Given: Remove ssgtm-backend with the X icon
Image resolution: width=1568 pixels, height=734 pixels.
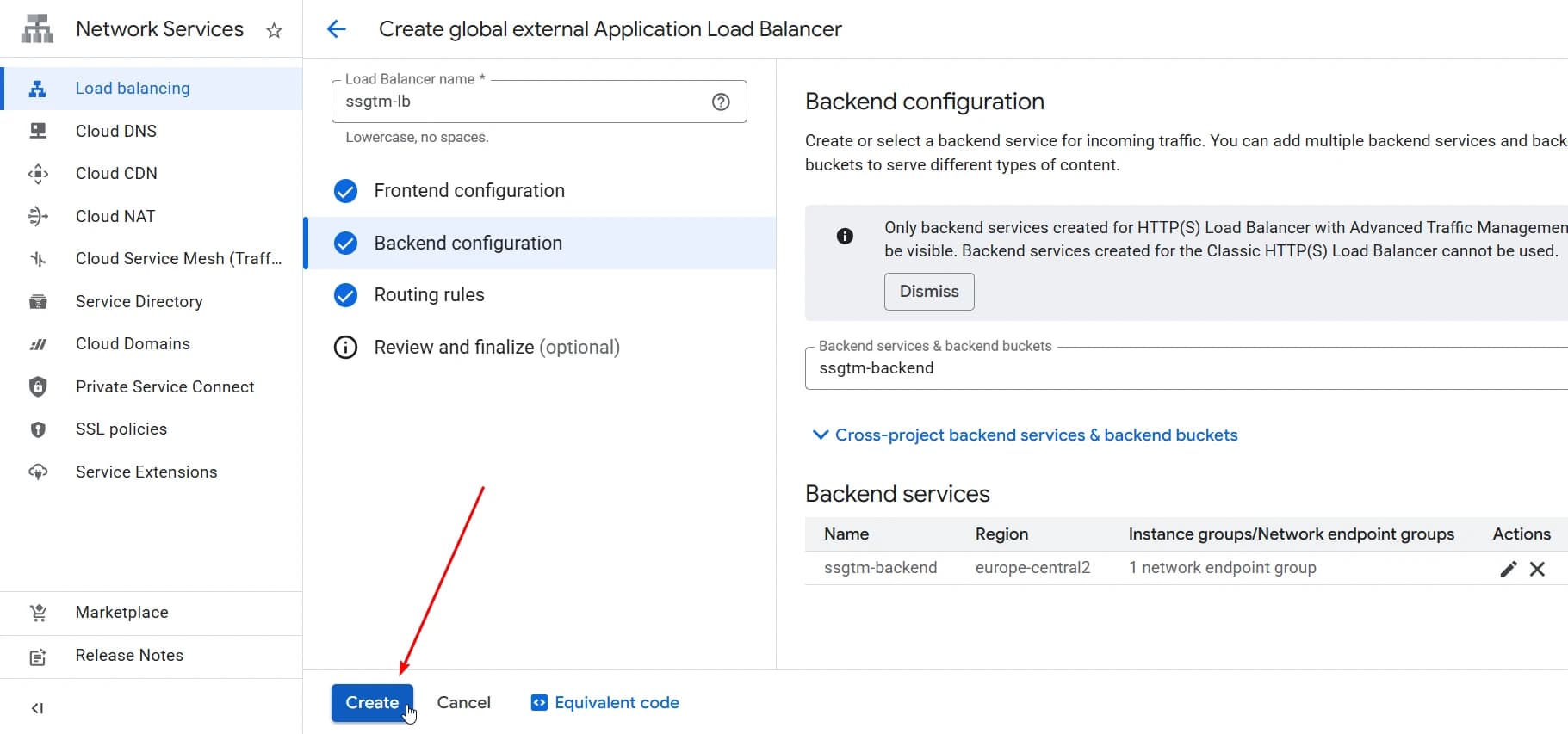Looking at the screenshot, I should 1537,569.
